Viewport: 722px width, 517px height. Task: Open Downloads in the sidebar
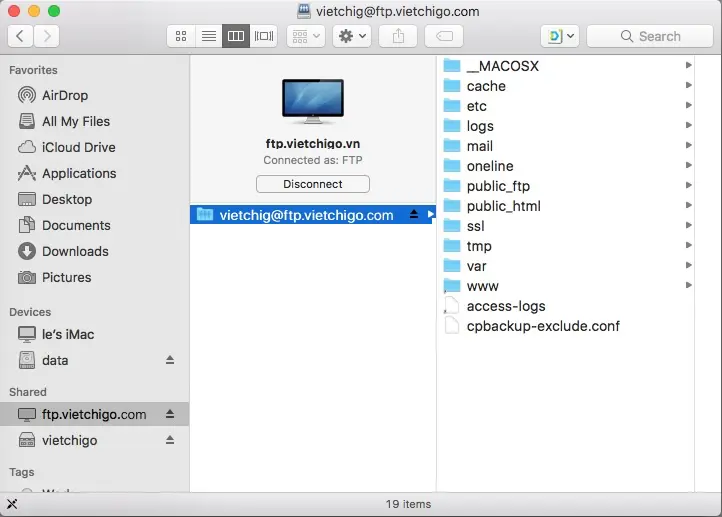[94, 251]
